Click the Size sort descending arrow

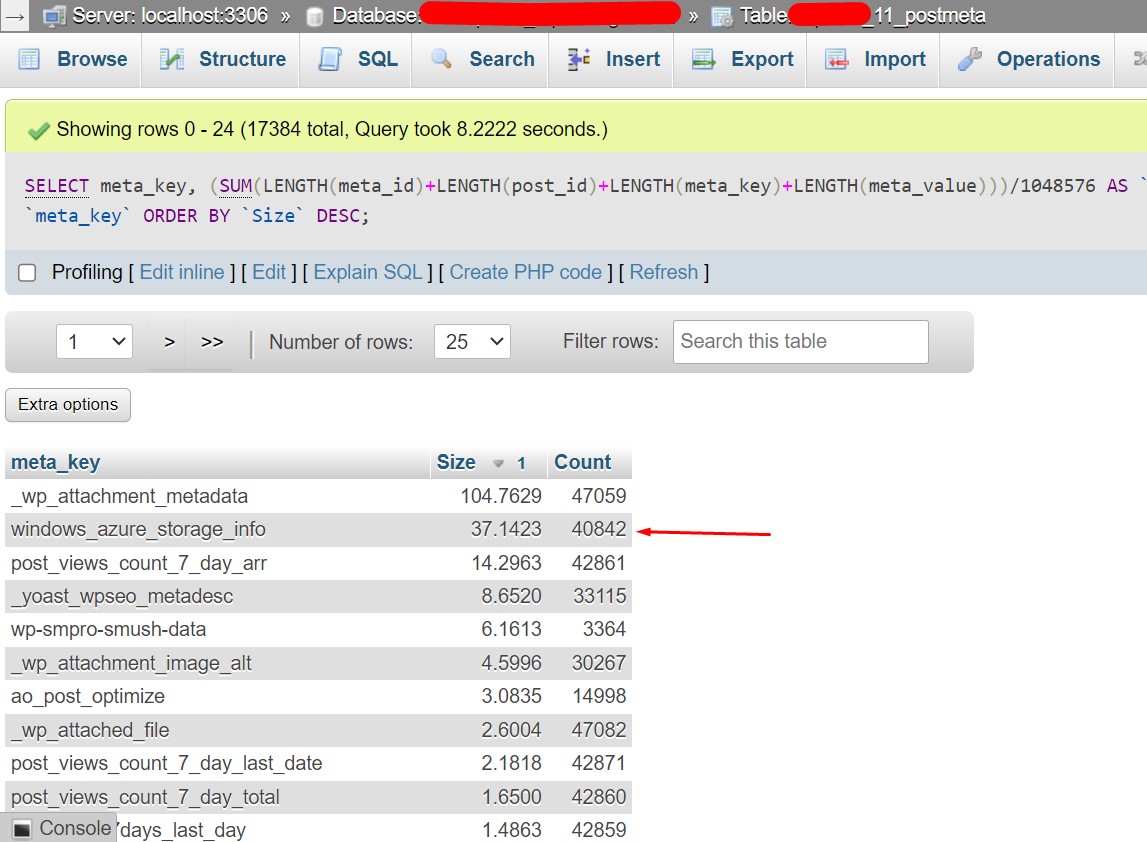point(498,463)
